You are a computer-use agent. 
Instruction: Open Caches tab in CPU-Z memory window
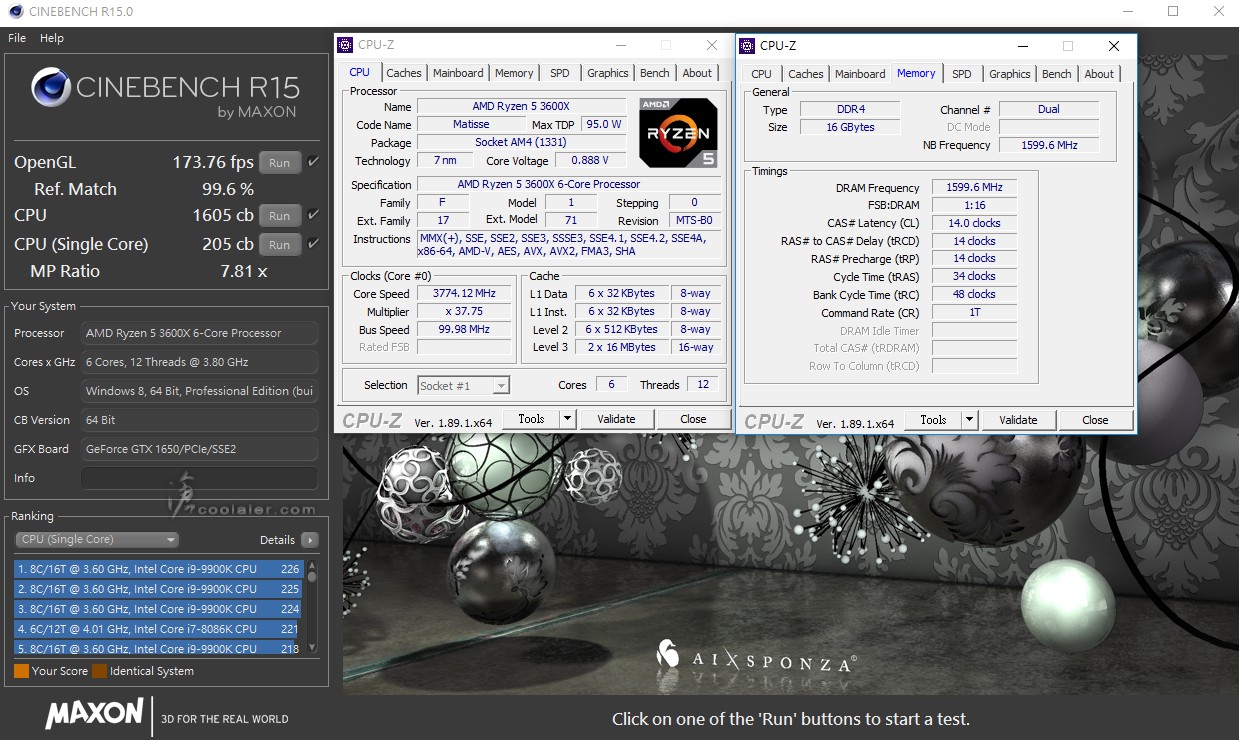[x=806, y=74]
